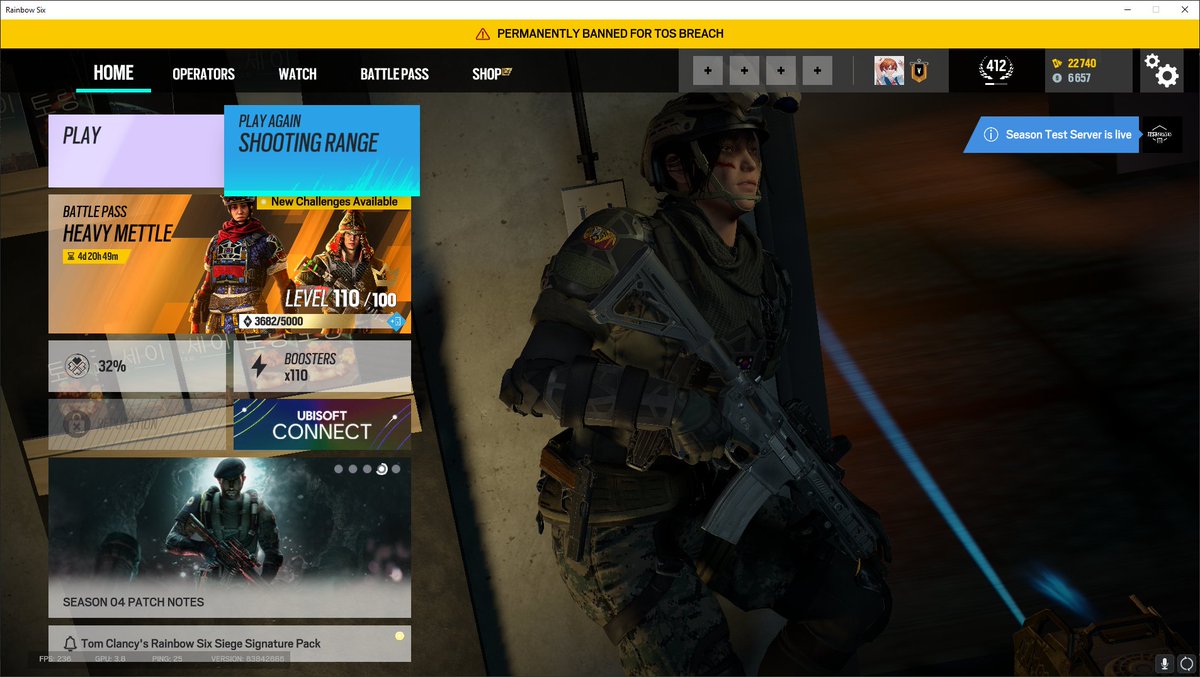1200x677 pixels.
Task: Open the Test Server logo tile
Action: (1161, 135)
